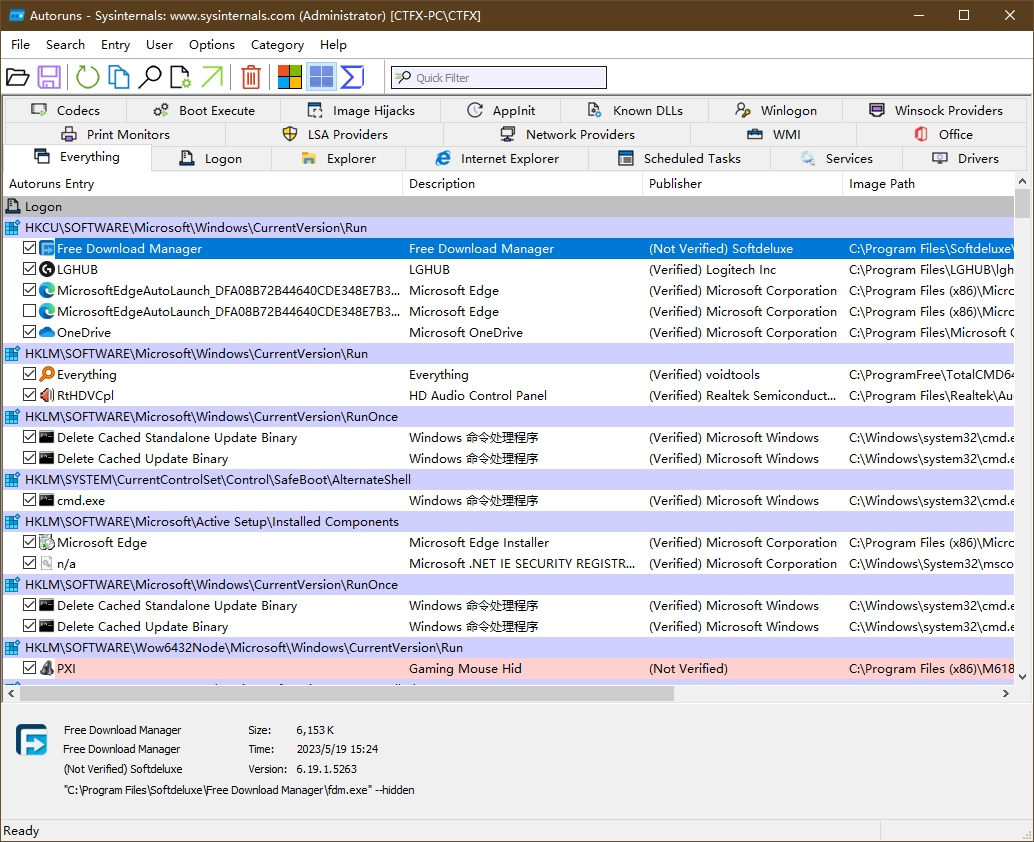Uncheck the PXI Gaming Mouse entry
This screenshot has width=1034, height=842.
[29, 667]
